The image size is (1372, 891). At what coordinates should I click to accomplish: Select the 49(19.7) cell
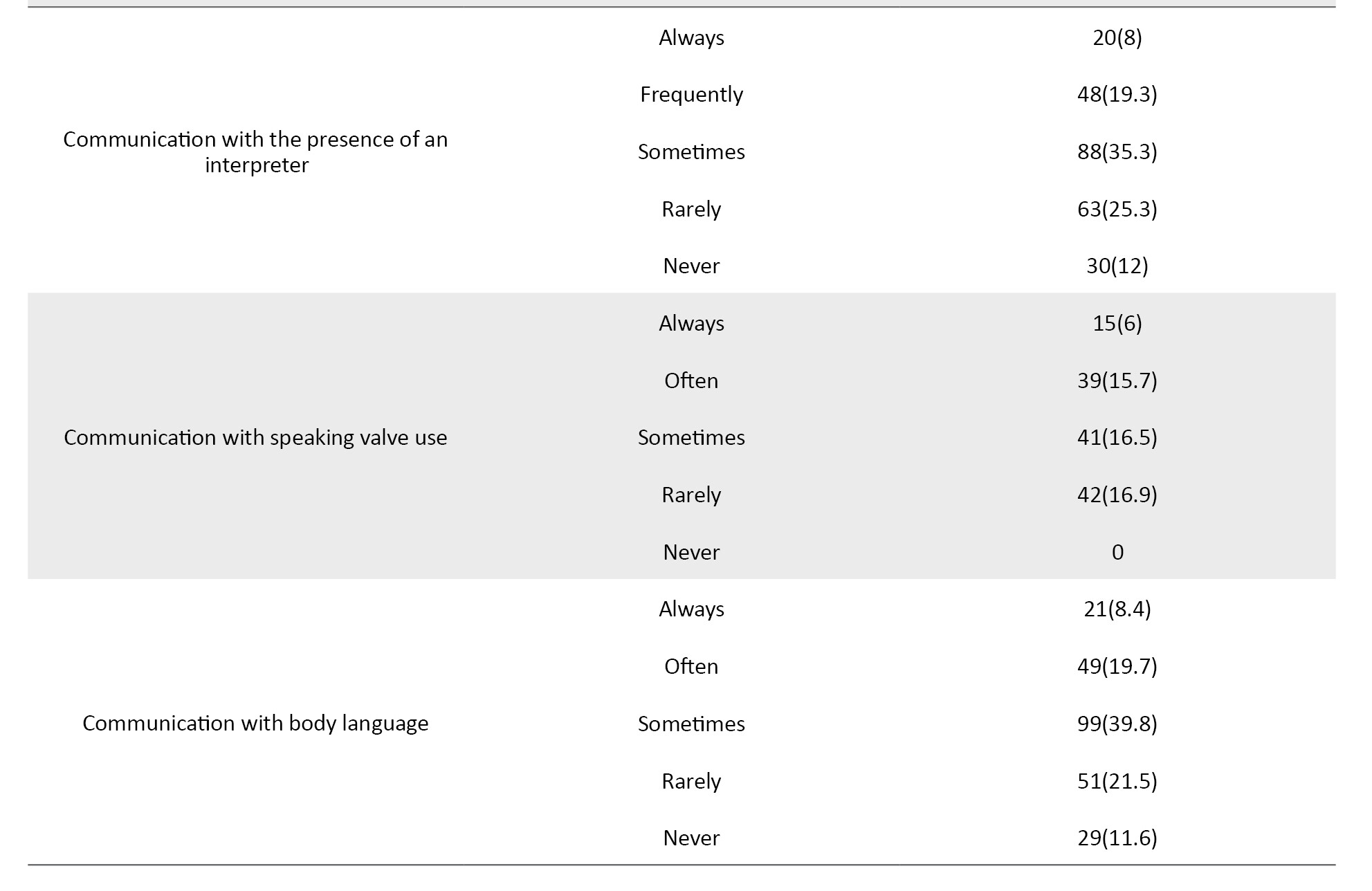pos(1117,667)
